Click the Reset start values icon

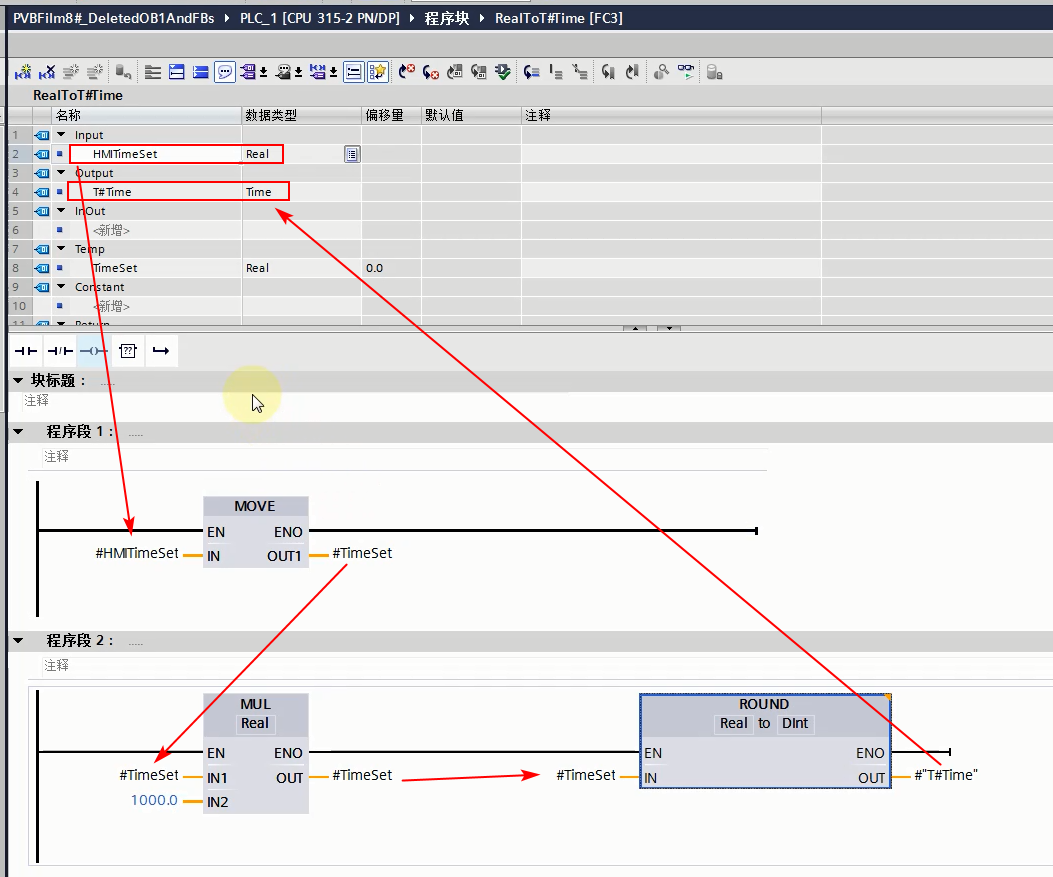(123, 72)
